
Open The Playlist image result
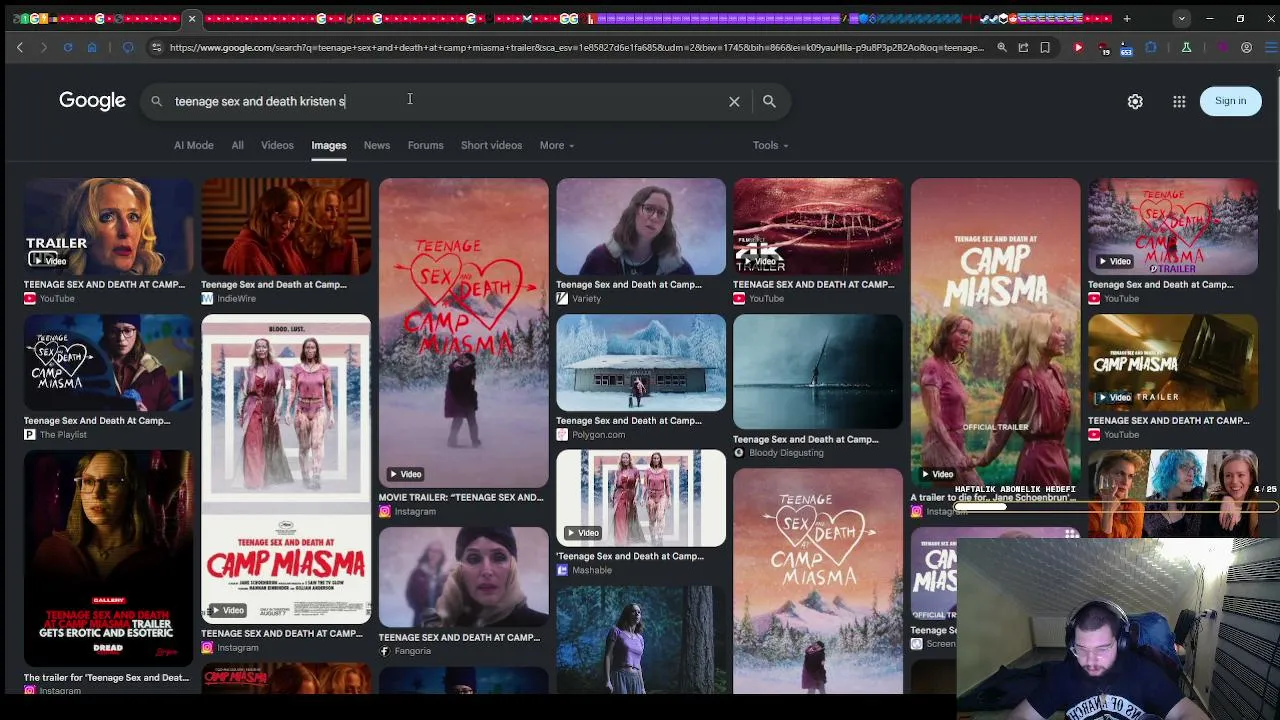pos(108,362)
